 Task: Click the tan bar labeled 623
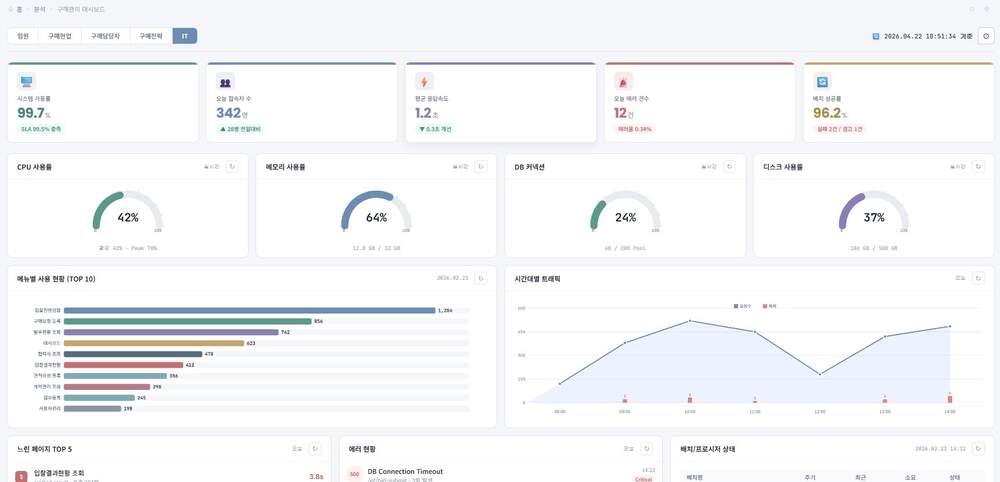click(x=154, y=343)
